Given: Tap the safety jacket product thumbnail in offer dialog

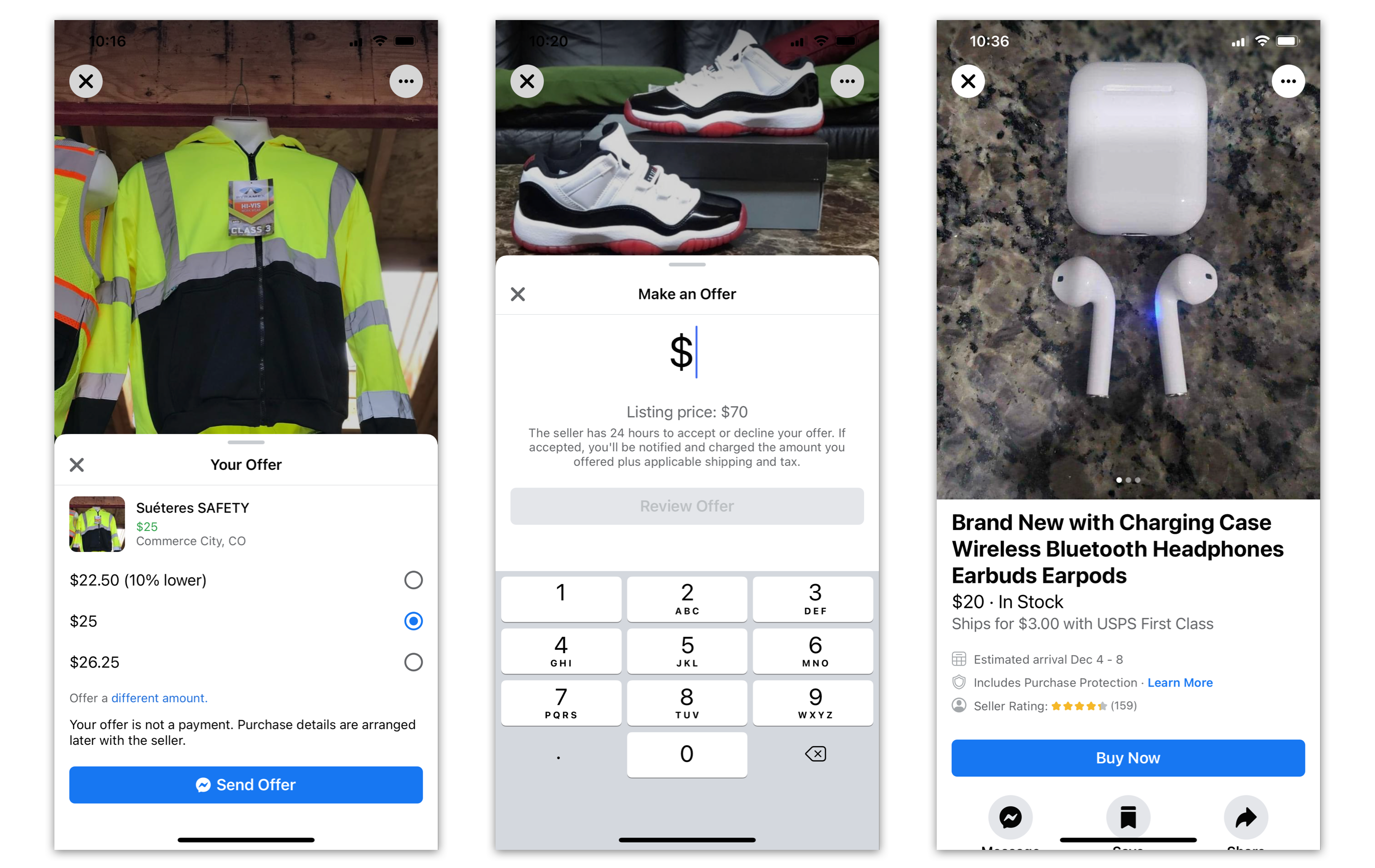Looking at the screenshot, I should tap(98, 521).
